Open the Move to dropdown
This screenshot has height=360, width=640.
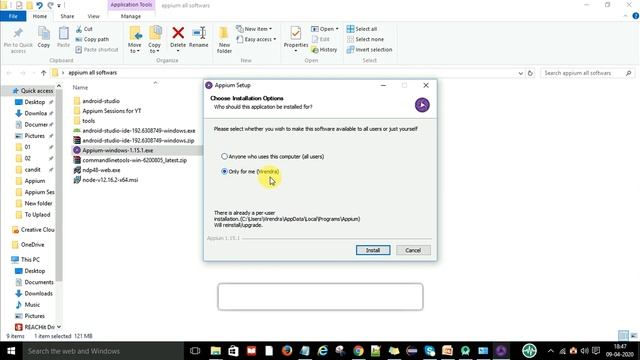coord(135,40)
